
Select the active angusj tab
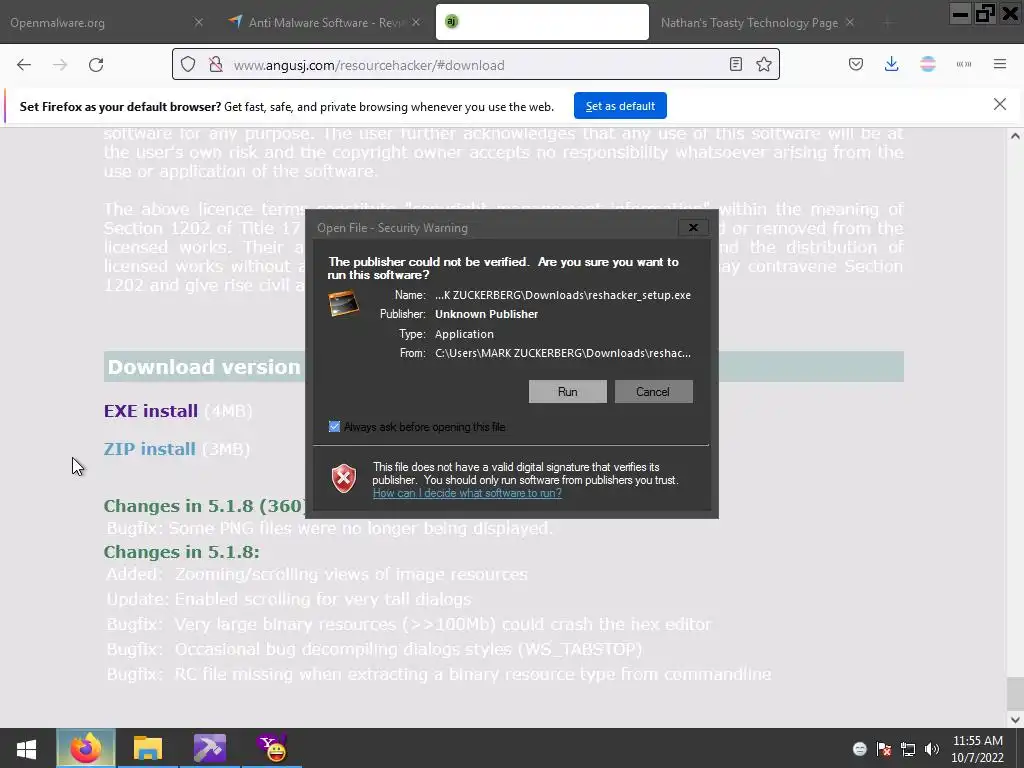(x=542, y=23)
